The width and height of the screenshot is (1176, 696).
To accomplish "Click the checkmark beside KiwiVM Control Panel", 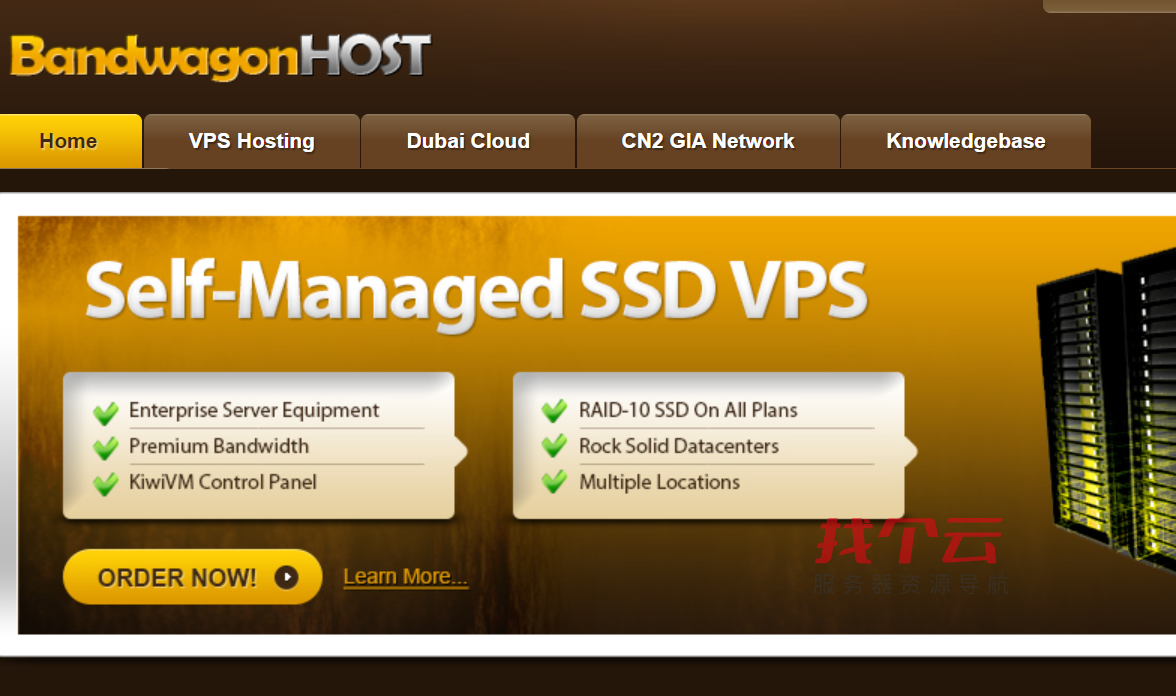I will [106, 484].
